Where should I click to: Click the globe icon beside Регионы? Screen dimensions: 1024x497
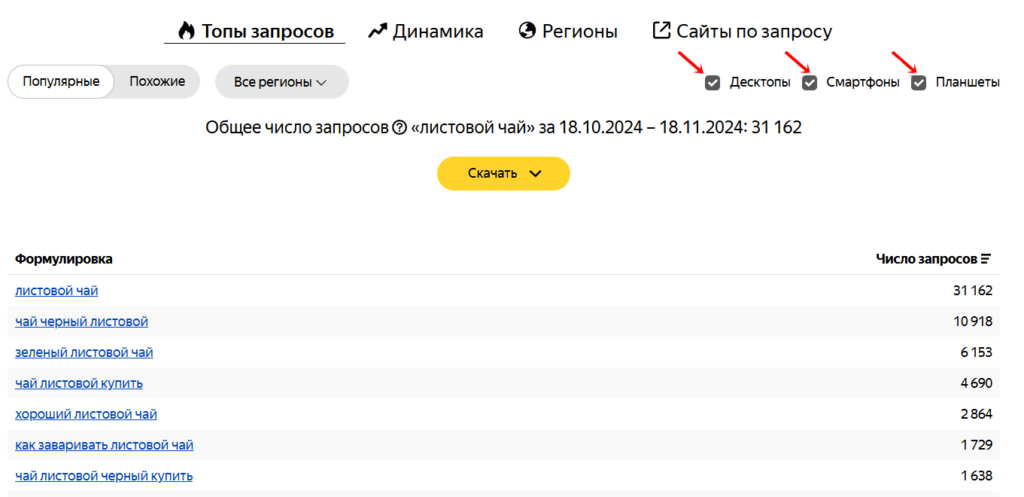tap(527, 31)
